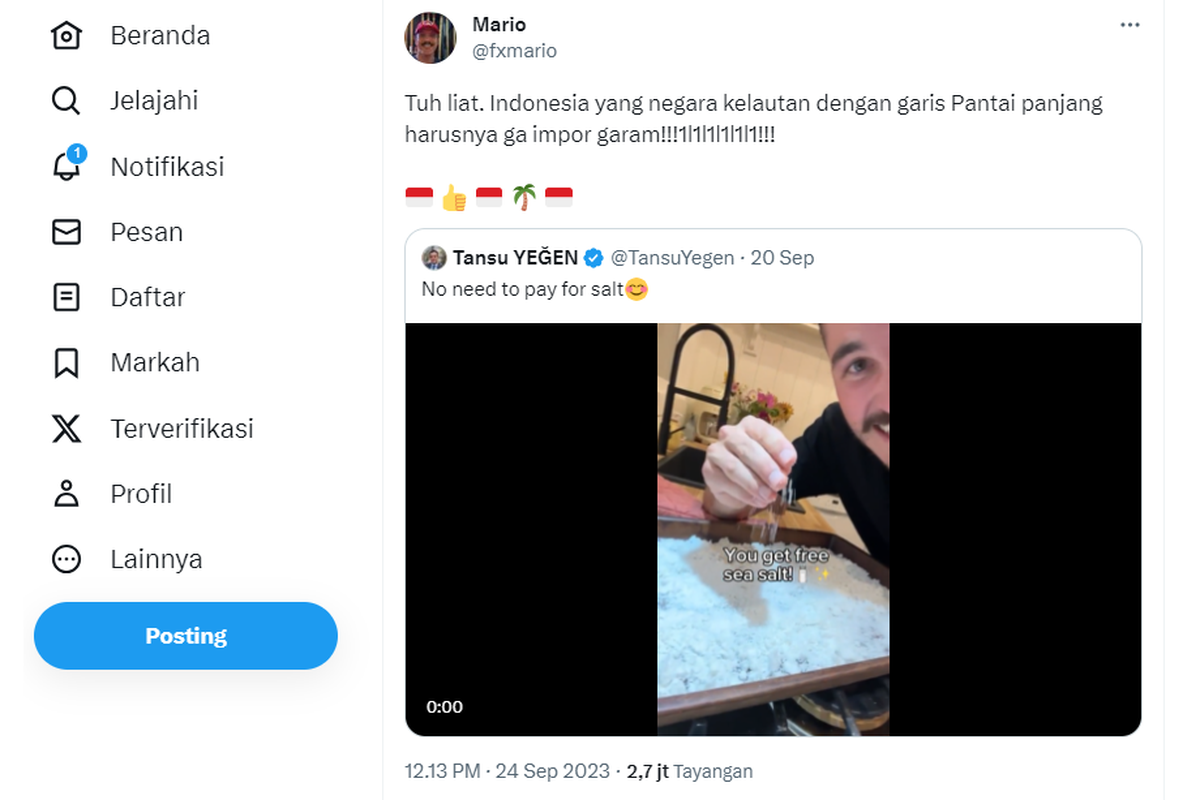Open the tweet's three-dot options menu
This screenshot has height=800, width=1200.
[x=1130, y=25]
